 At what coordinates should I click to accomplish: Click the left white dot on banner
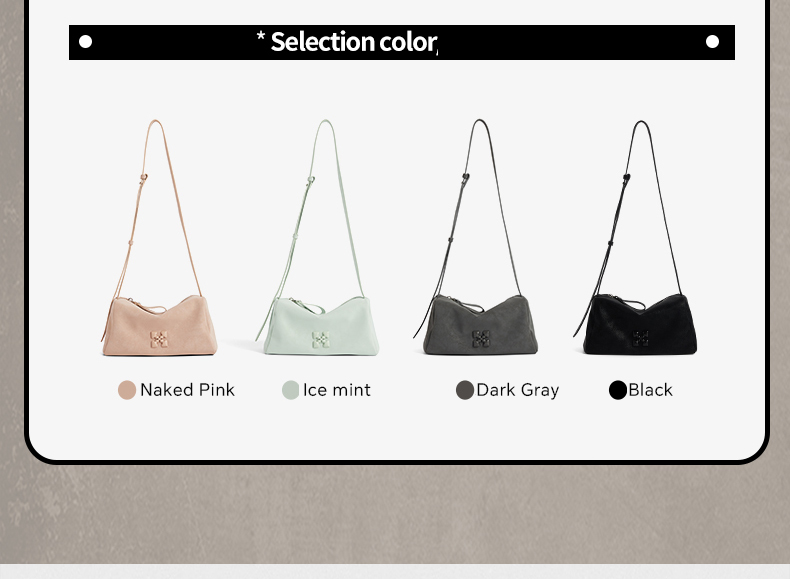[86, 41]
